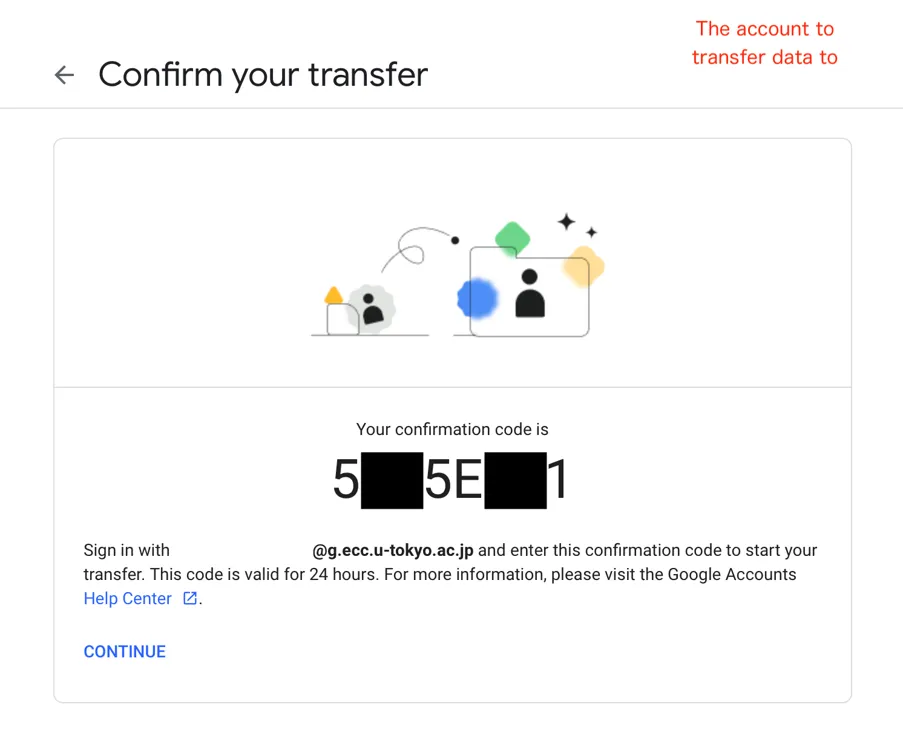Click the 'Your confirmation code is' label
The height and width of the screenshot is (748, 903).
pos(452,430)
